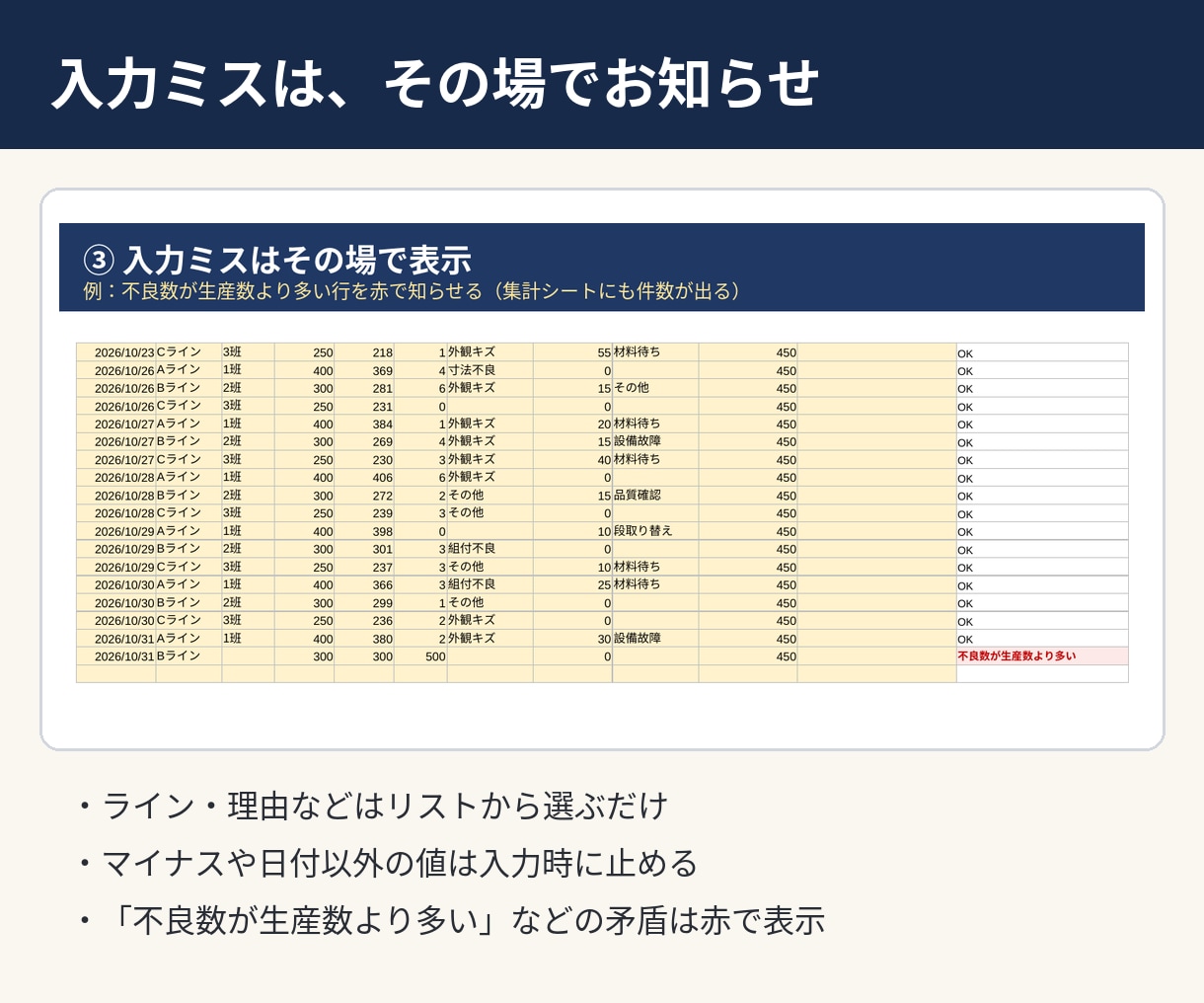Select the cell showing 406
The width and height of the screenshot is (1204, 1003).
364,477
